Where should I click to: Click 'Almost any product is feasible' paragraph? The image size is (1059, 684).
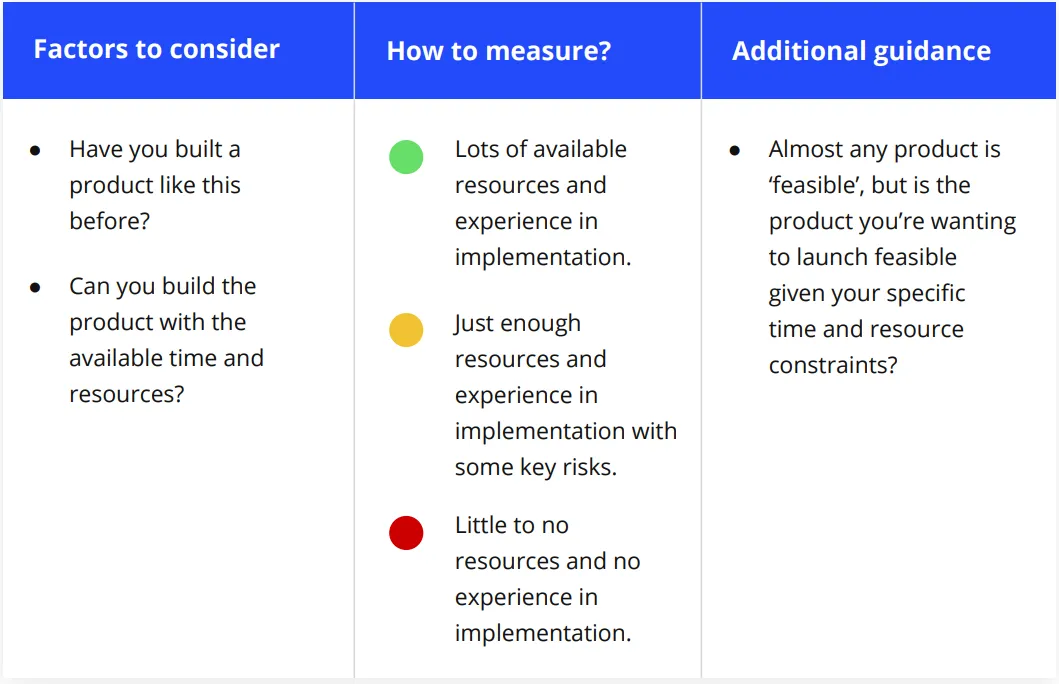(x=892, y=257)
